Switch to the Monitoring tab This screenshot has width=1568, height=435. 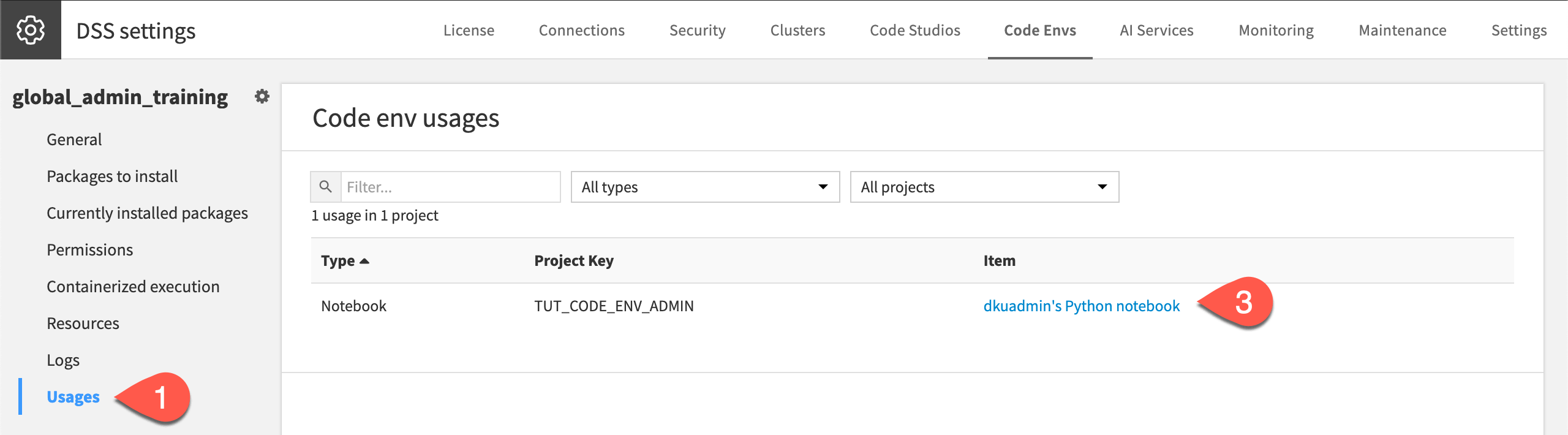(1276, 30)
